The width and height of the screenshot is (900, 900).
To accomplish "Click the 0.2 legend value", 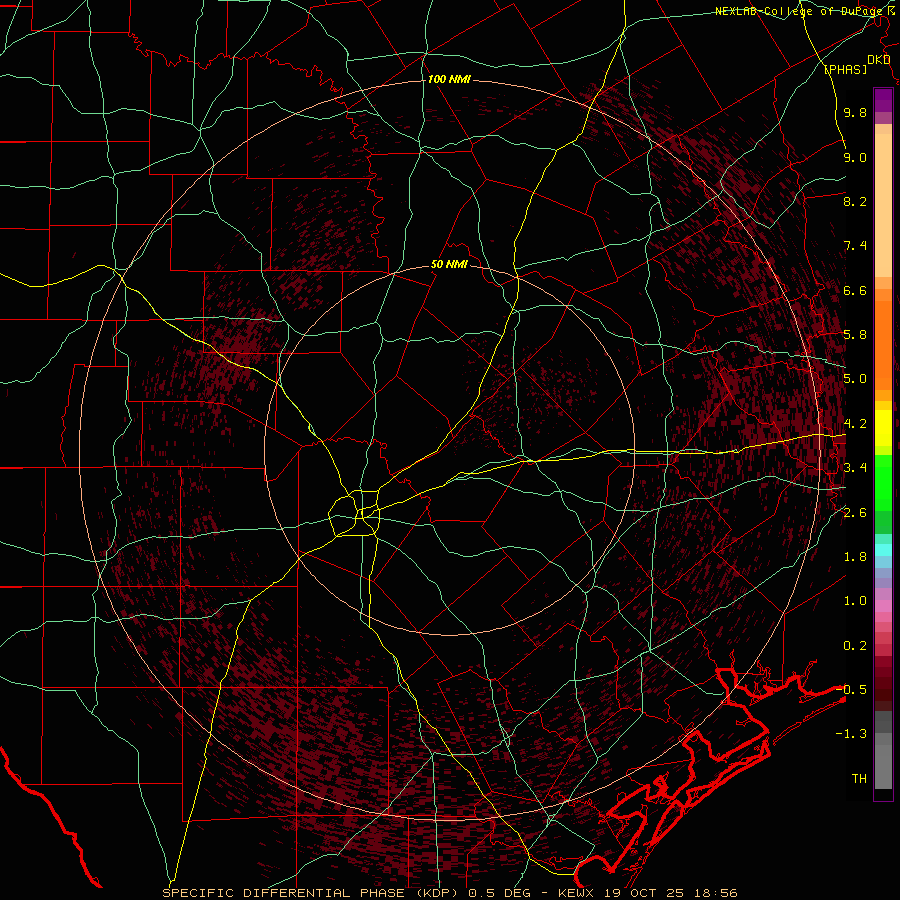I will click(x=855, y=646).
